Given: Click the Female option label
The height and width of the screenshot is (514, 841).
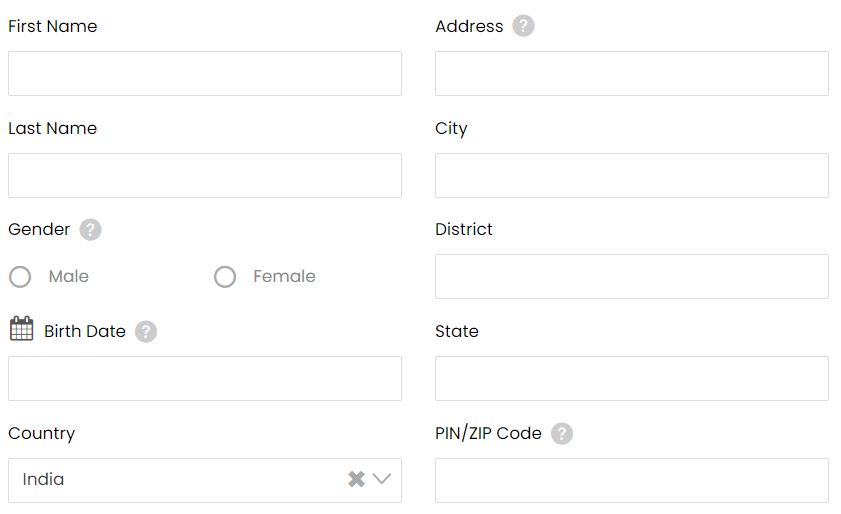Looking at the screenshot, I should click(x=284, y=276).
